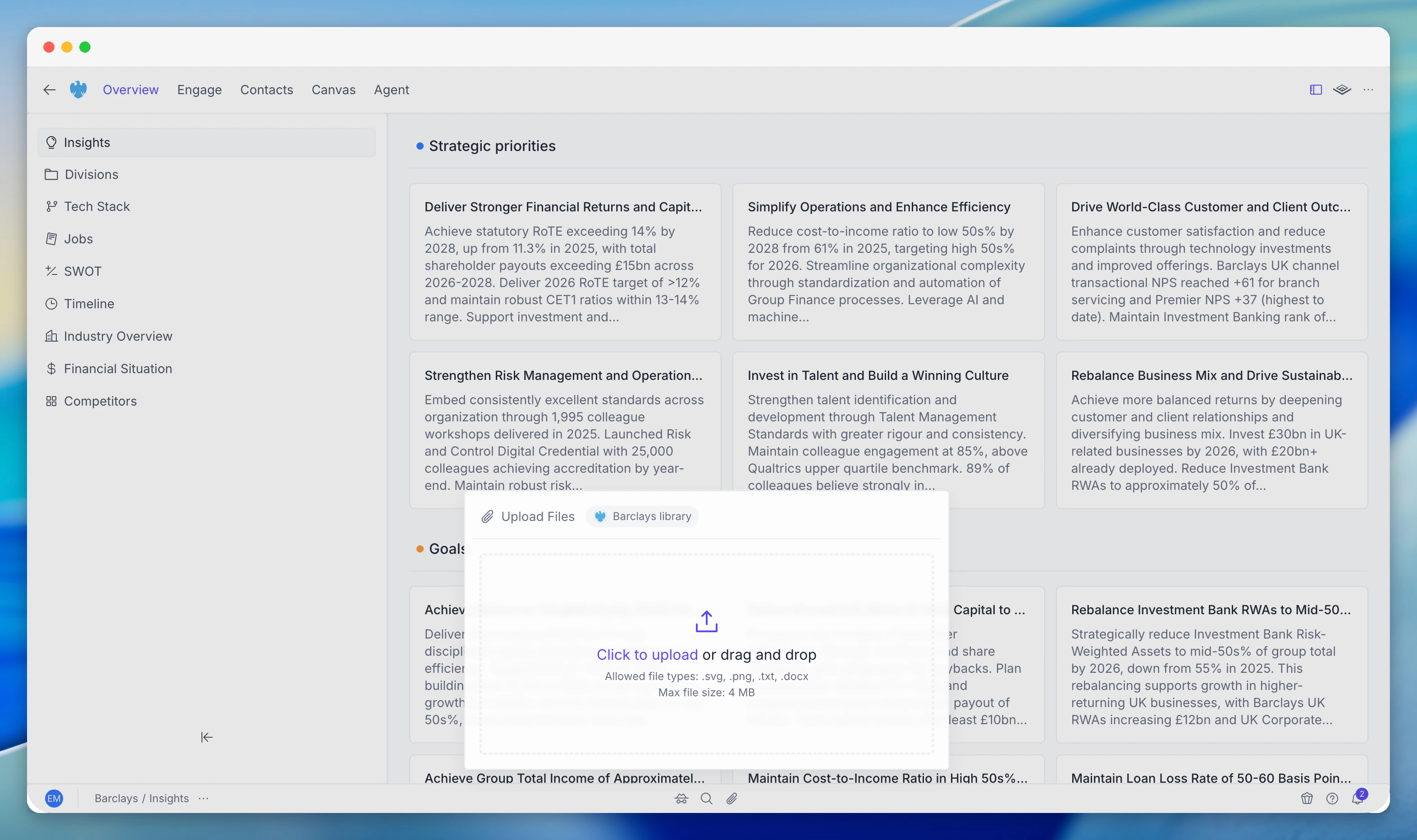Open 'Simplify Operations and Enhance Efficiency' card
1417x840 pixels.
coord(888,261)
